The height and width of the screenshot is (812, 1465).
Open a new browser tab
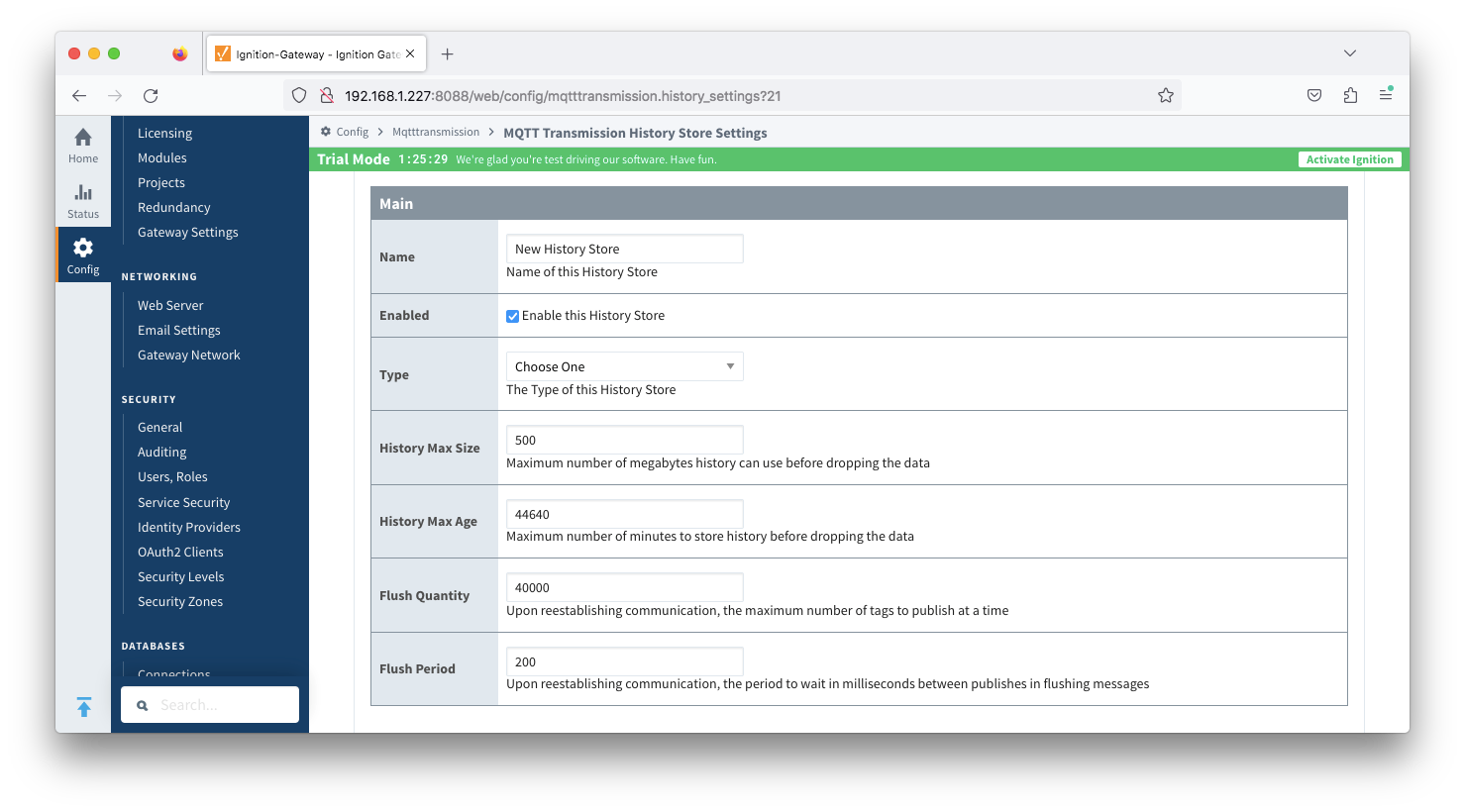pos(448,54)
